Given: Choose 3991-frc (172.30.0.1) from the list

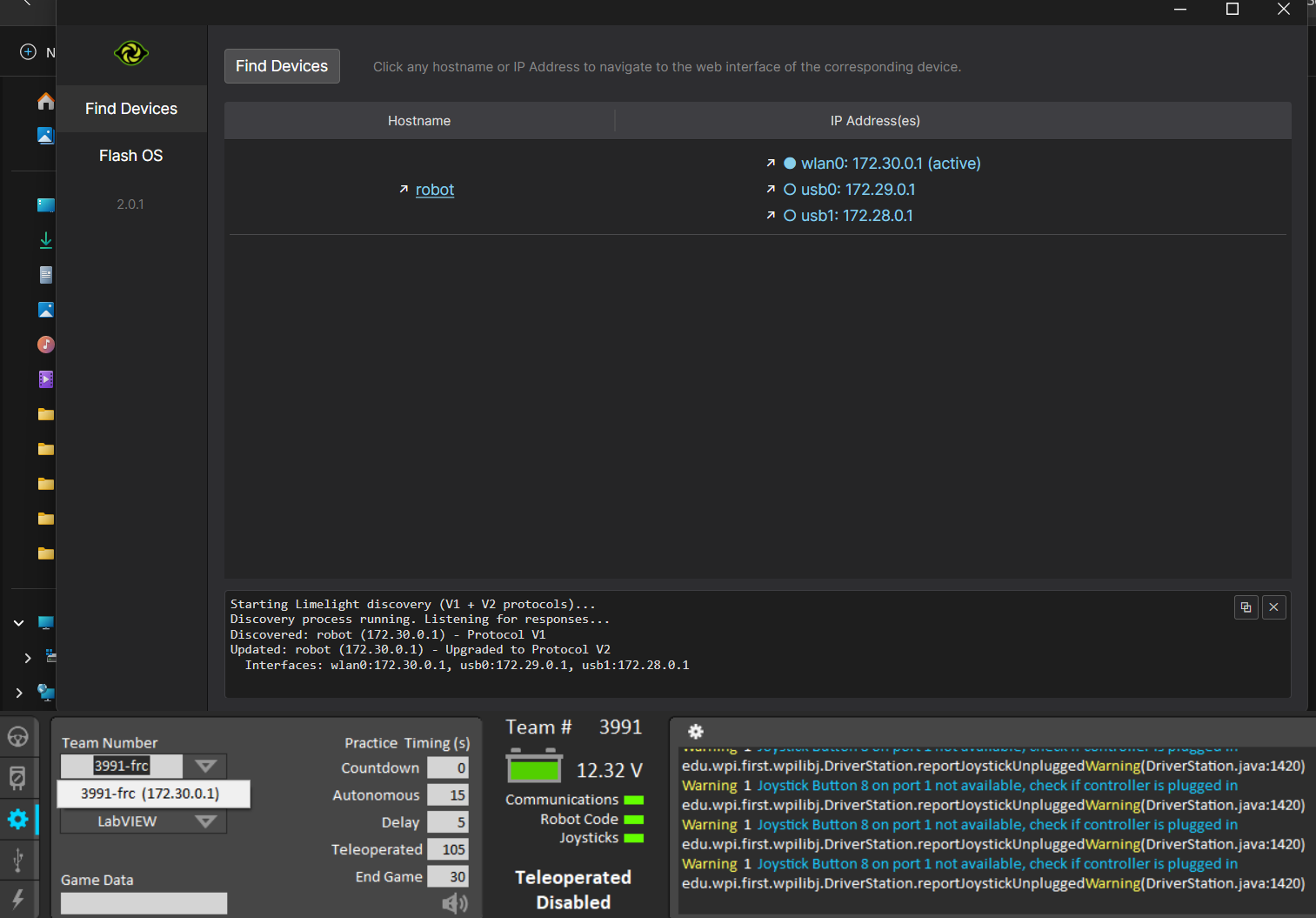Looking at the screenshot, I should point(150,794).
